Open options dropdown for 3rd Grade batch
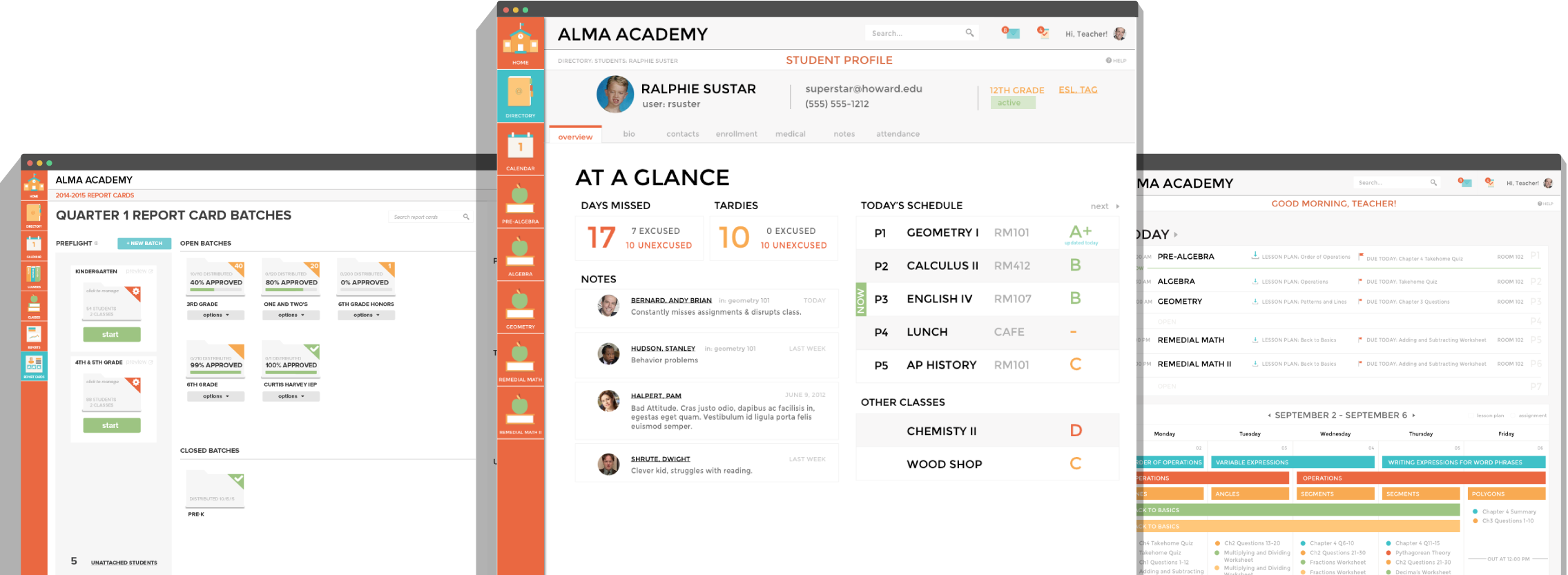 coord(215,315)
